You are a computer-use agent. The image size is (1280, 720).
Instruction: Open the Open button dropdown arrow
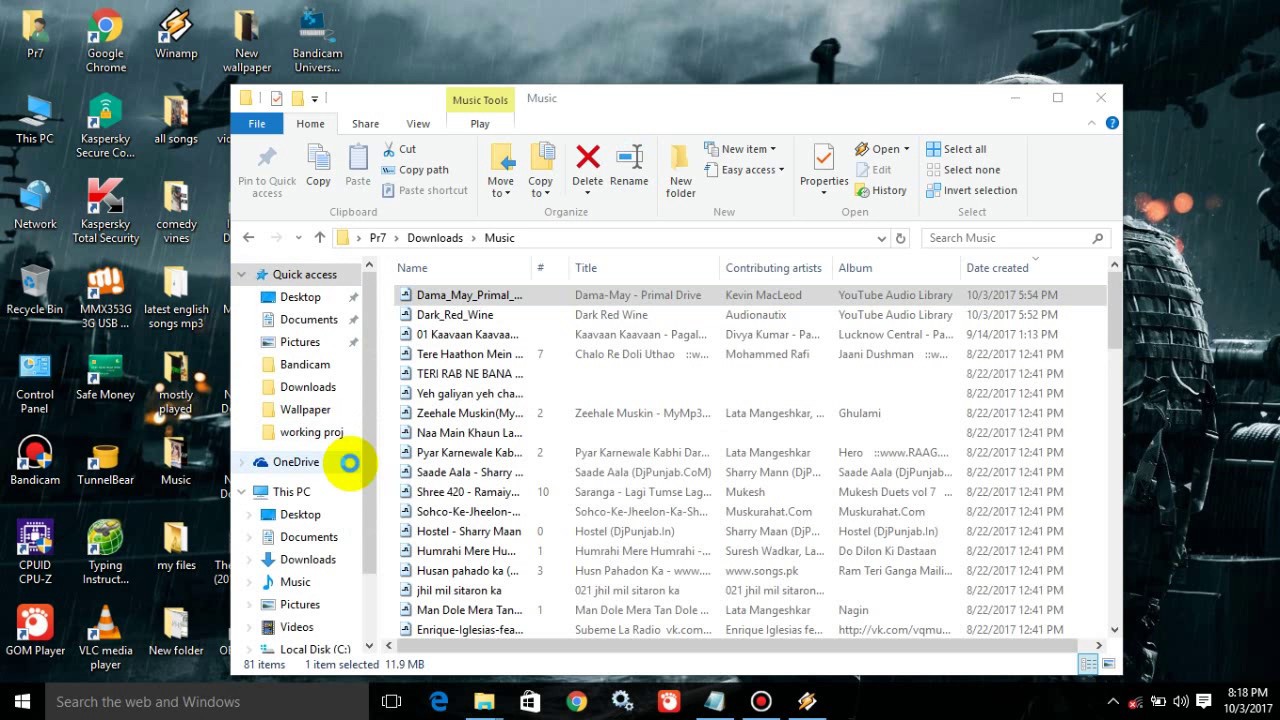[x=906, y=149]
